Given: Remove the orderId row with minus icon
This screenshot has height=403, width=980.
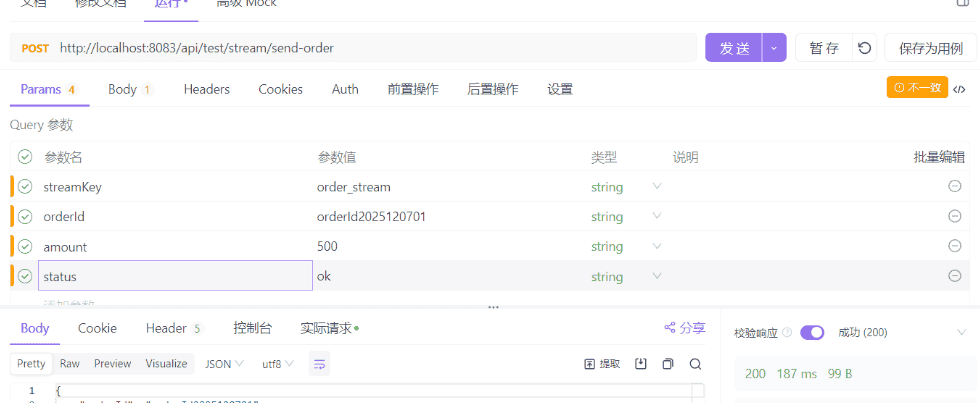Looking at the screenshot, I should click(x=954, y=216).
